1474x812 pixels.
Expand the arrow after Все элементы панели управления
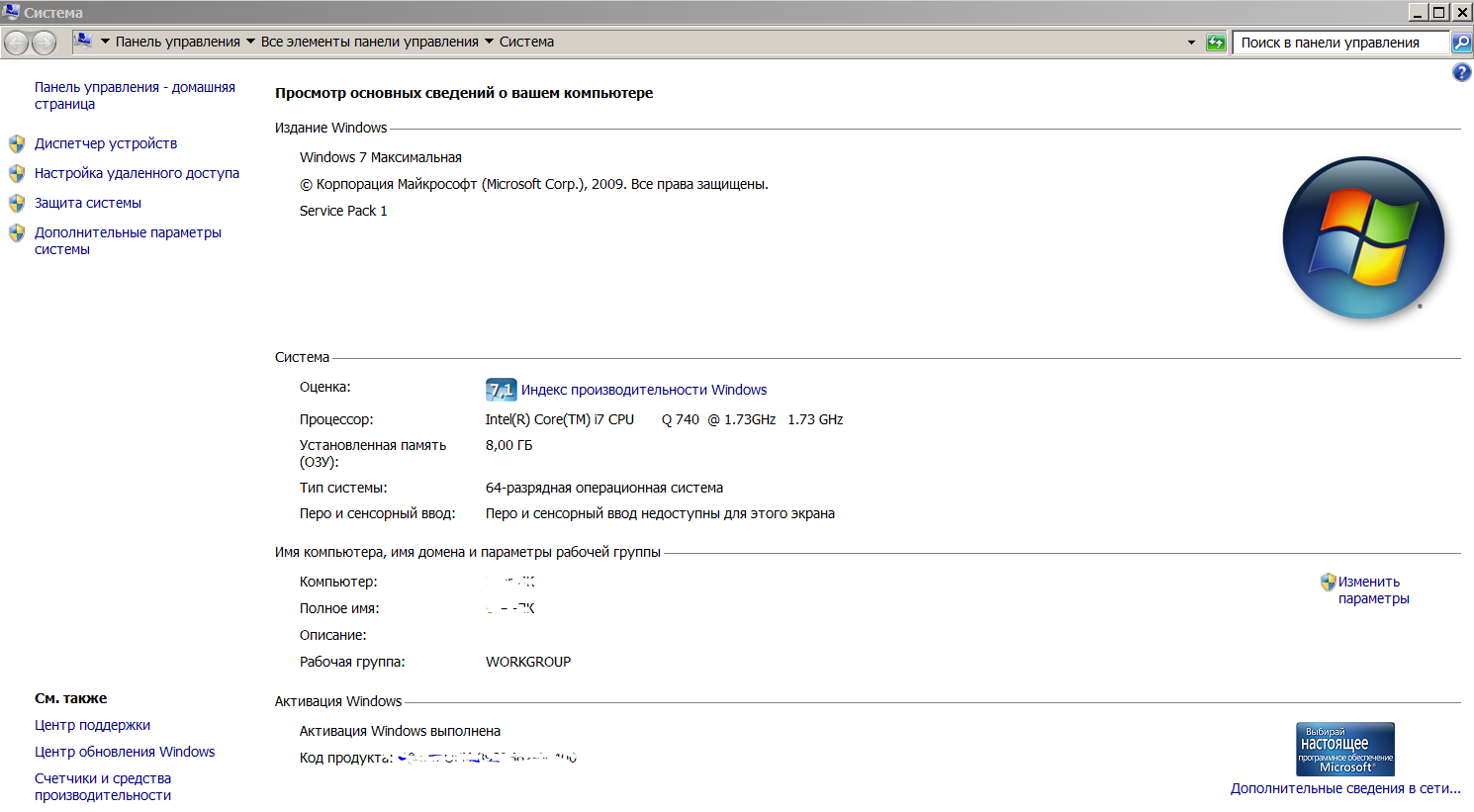coord(489,42)
